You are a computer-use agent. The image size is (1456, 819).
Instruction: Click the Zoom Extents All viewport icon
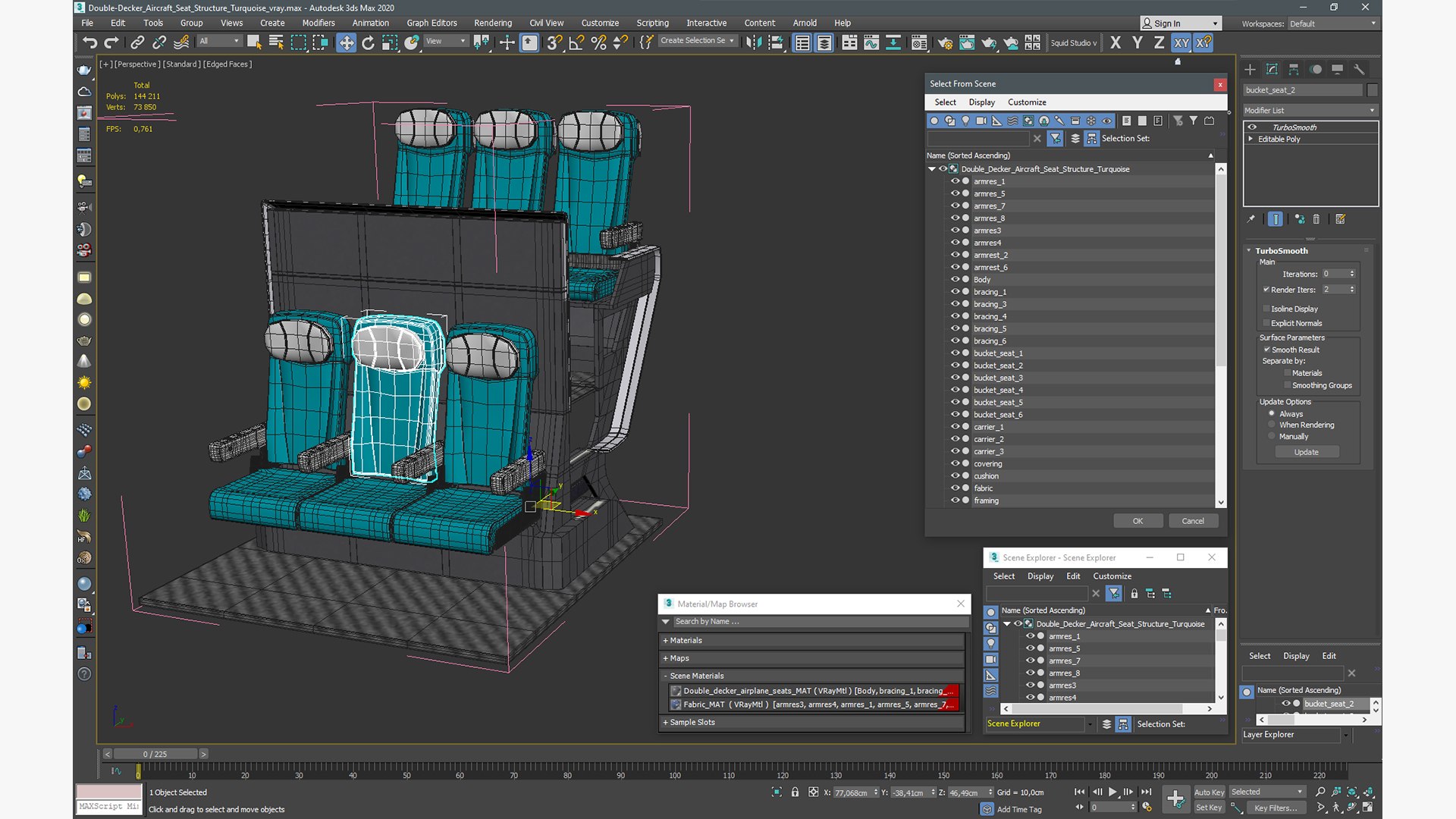1352,792
